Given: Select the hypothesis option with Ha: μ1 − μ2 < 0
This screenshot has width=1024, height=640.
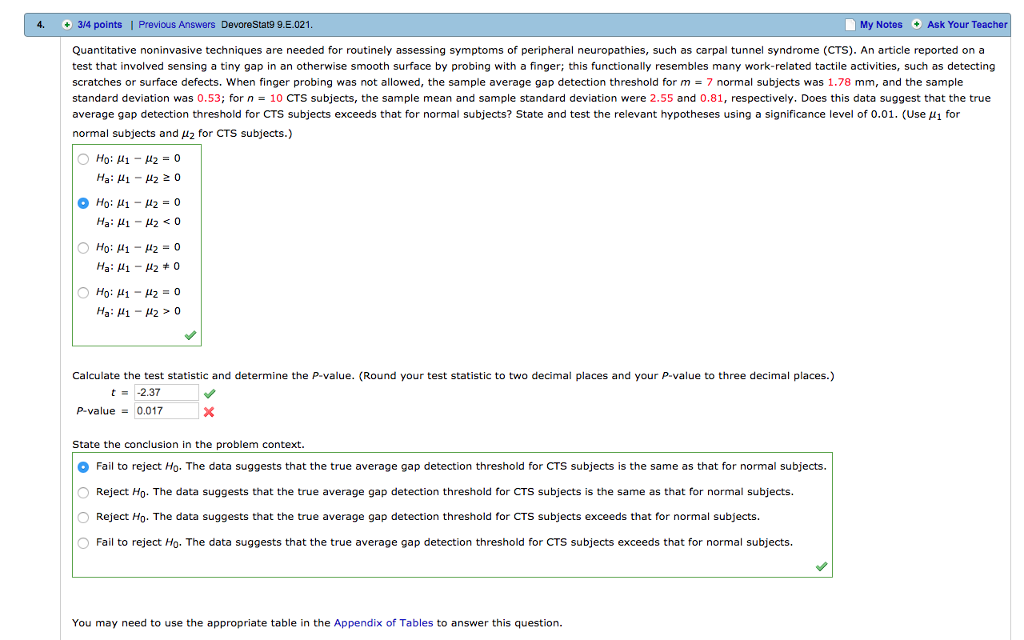Looking at the screenshot, I should coord(83,203).
